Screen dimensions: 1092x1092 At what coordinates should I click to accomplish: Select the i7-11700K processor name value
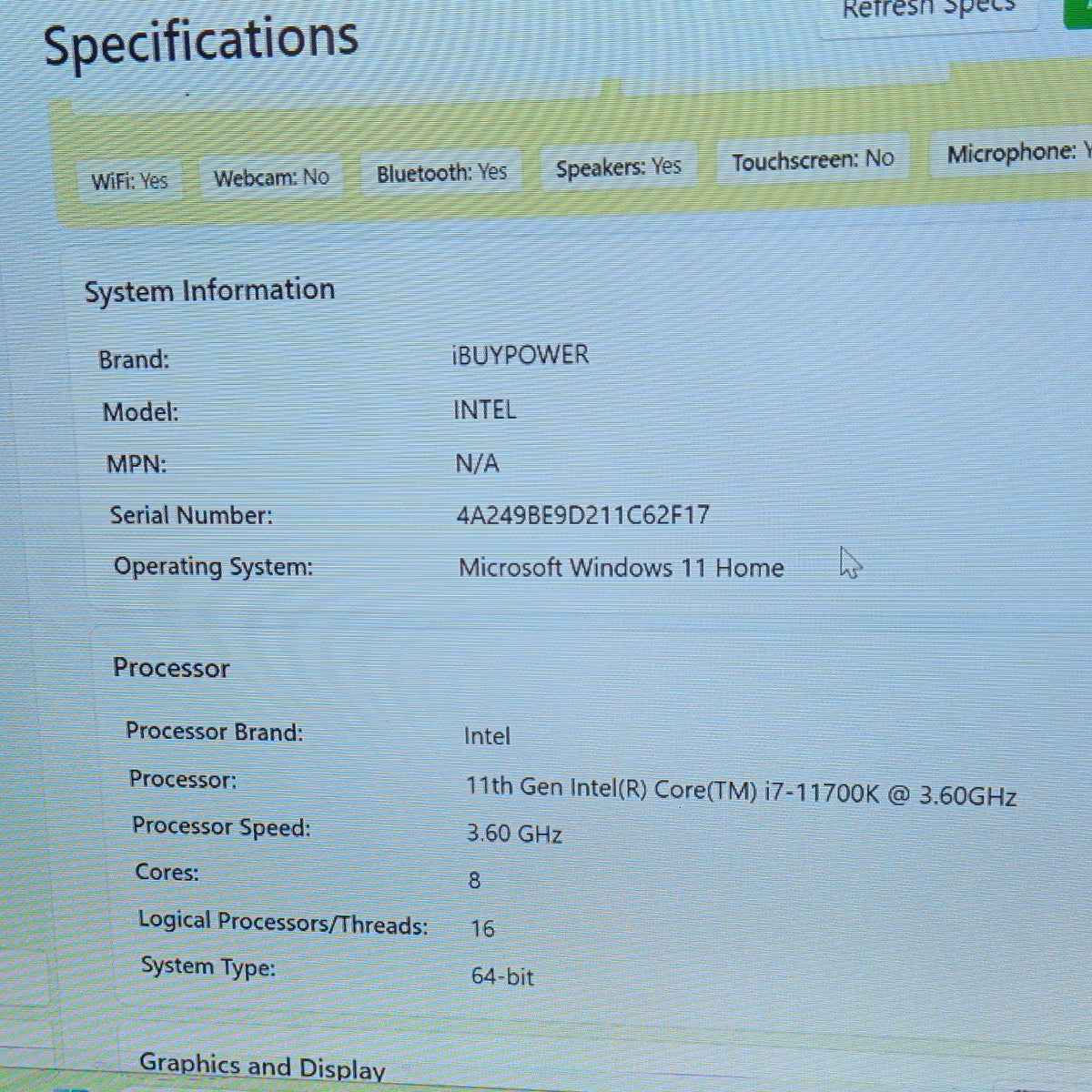(x=741, y=792)
